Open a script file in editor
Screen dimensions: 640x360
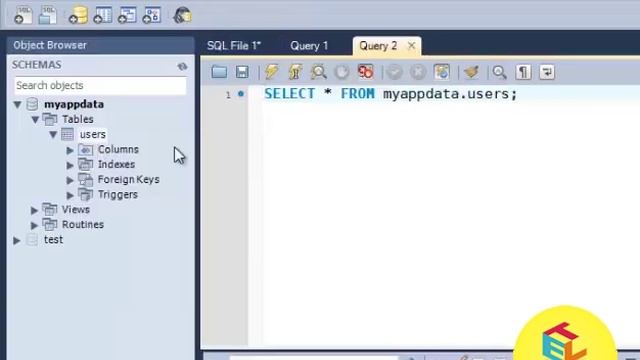tap(219, 72)
